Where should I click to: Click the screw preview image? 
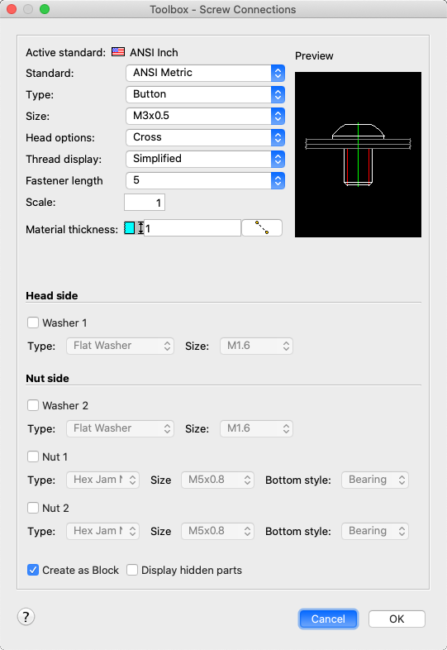coord(358,154)
